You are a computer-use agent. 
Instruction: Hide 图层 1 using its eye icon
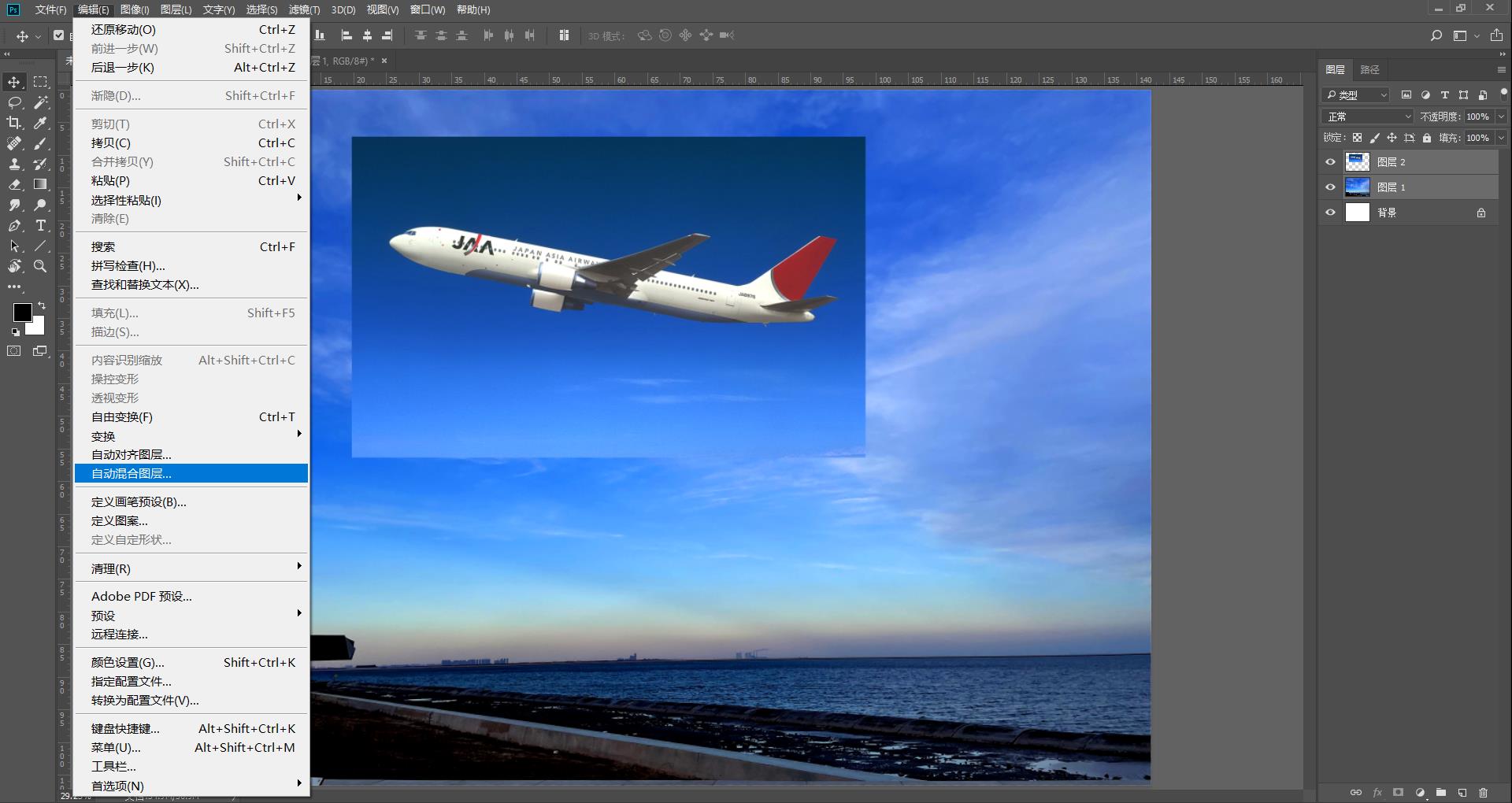(1331, 187)
